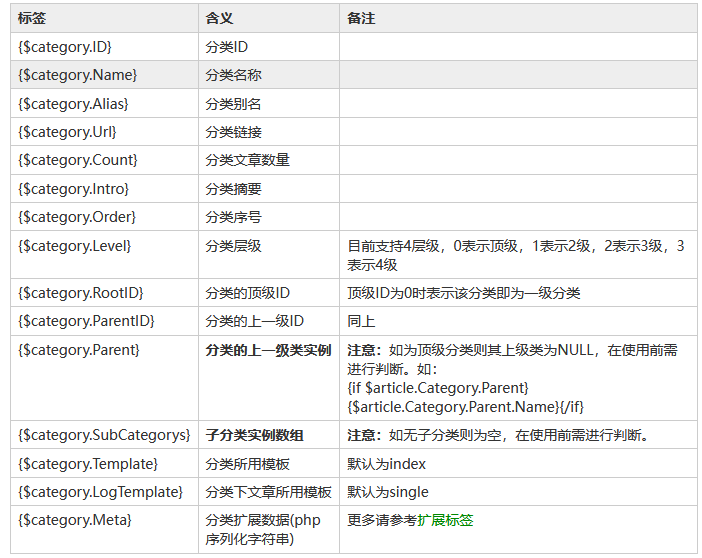Select the {$category.SubCategorys} tag cell
702x558 pixels.
104,435
